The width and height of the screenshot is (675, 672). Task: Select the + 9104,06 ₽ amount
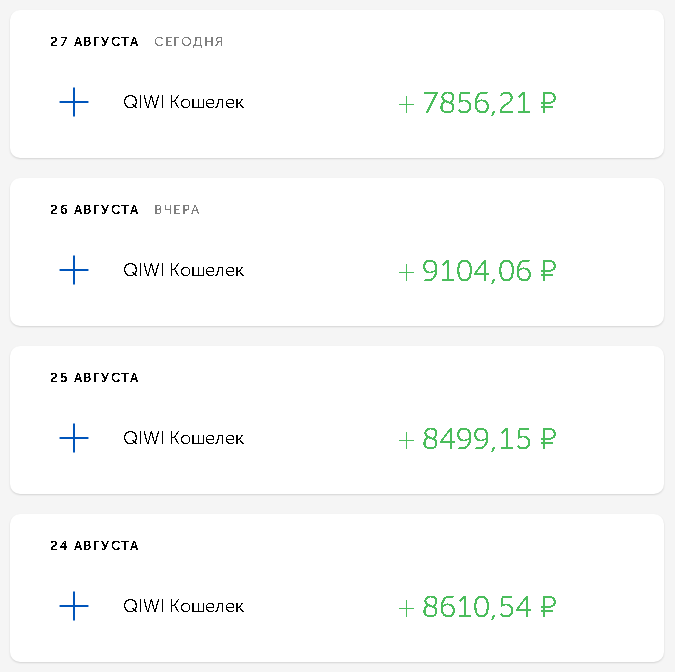pyautogui.click(x=477, y=271)
